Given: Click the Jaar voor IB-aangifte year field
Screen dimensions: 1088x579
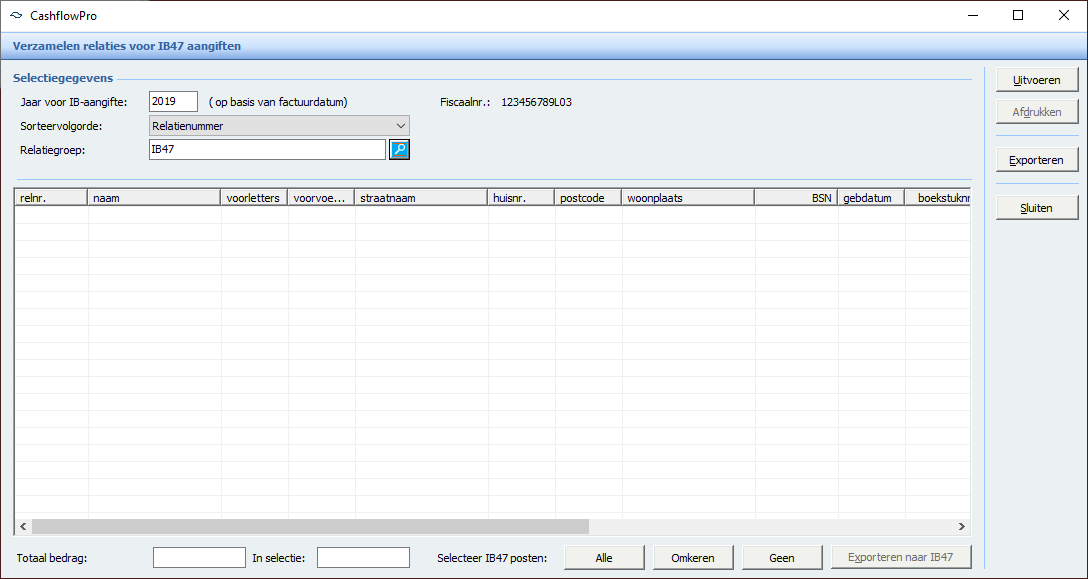Looking at the screenshot, I should tap(173, 101).
